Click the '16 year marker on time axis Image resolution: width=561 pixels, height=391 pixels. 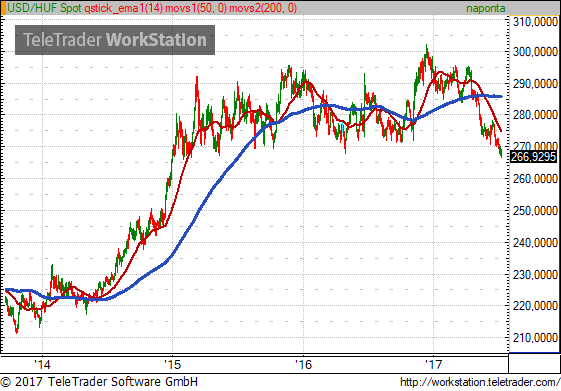303,365
